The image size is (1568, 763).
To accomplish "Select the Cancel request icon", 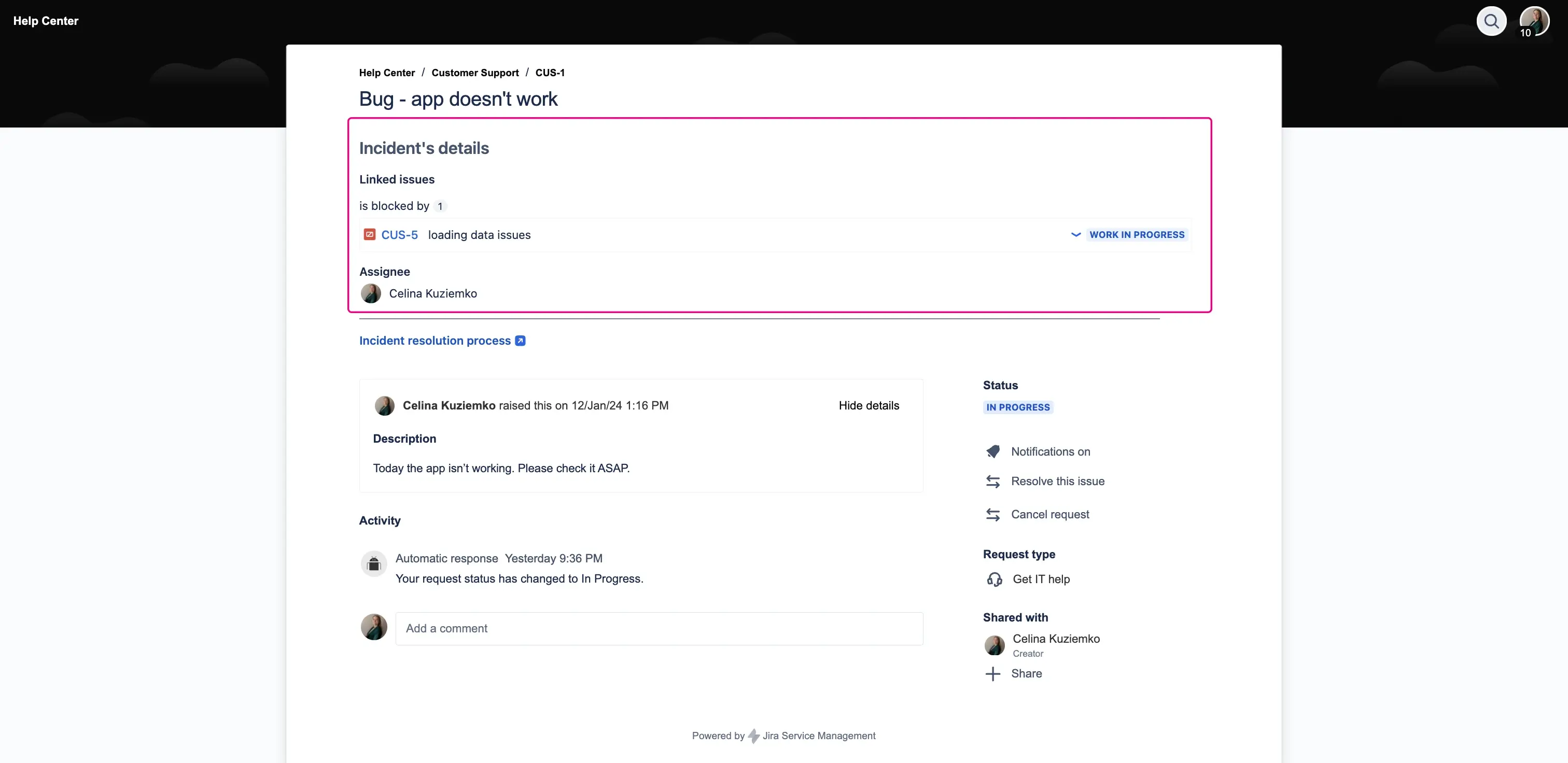I will click(993, 514).
